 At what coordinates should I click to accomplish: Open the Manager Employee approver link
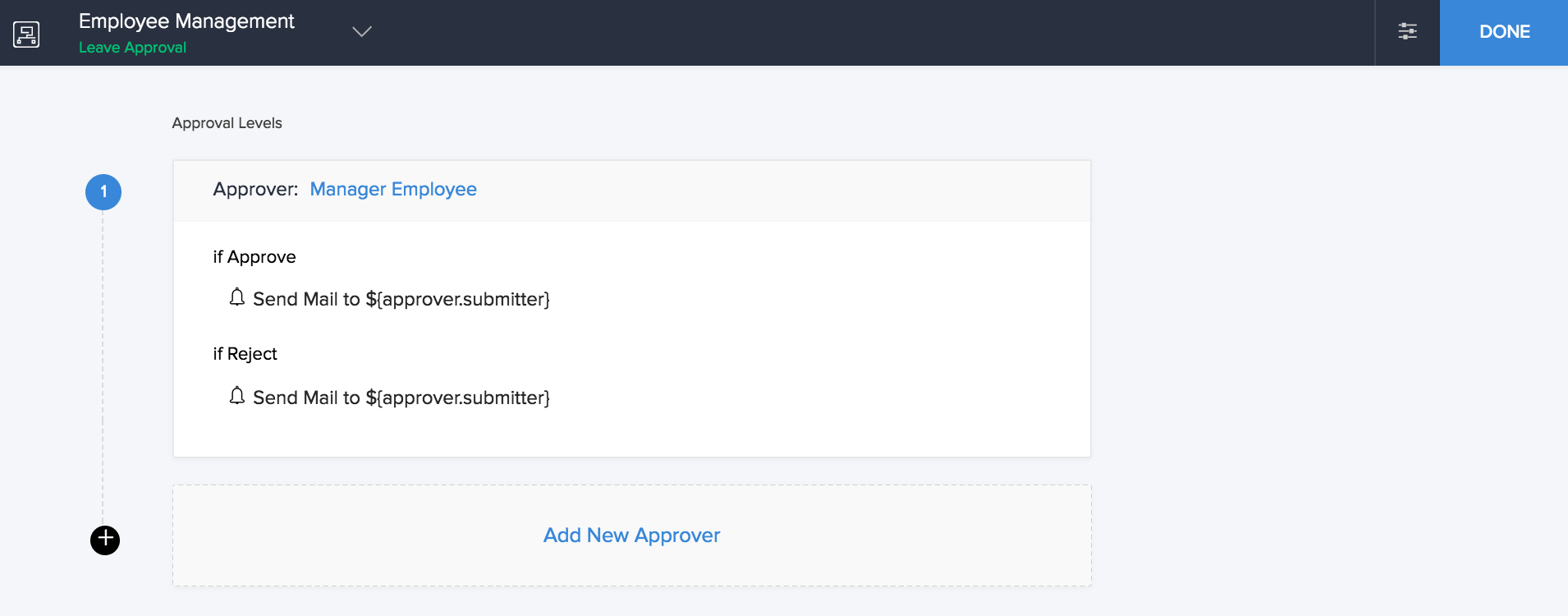(x=393, y=189)
